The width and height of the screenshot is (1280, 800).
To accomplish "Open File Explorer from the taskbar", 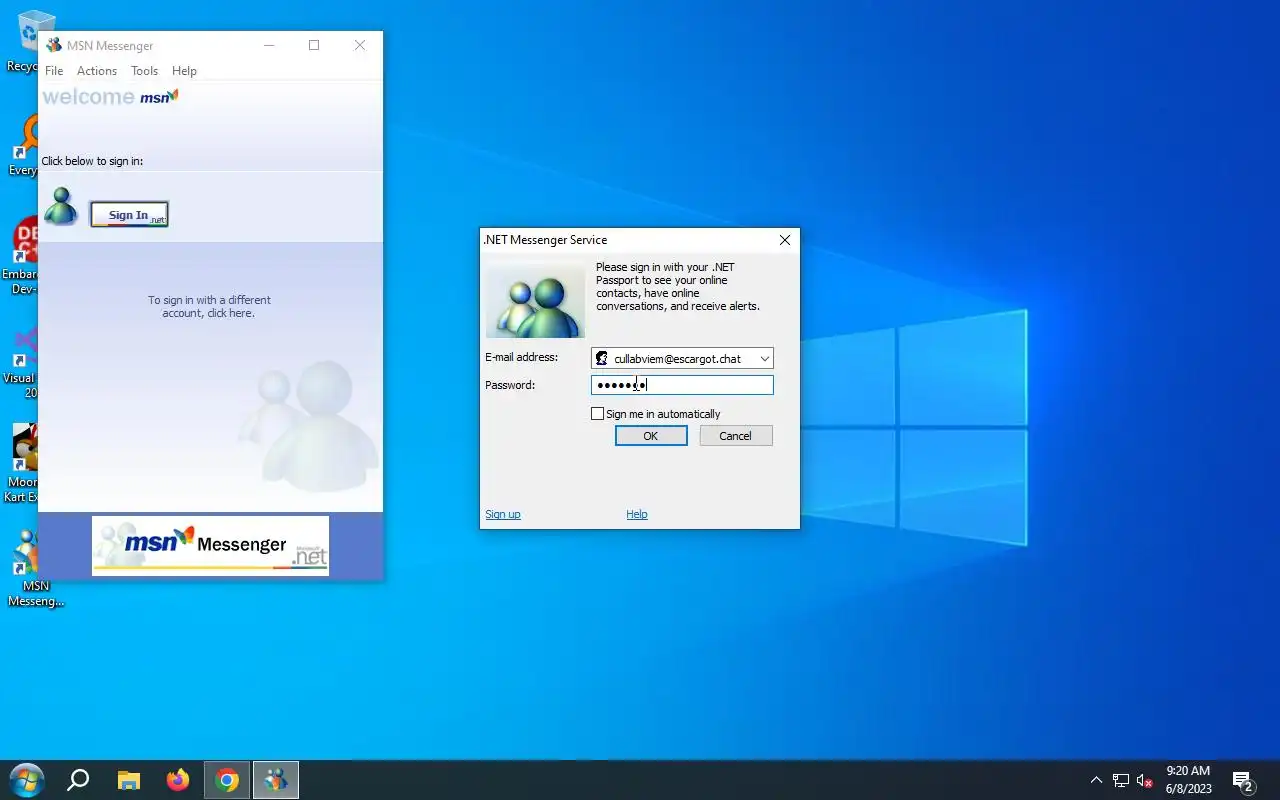I will click(x=128, y=780).
